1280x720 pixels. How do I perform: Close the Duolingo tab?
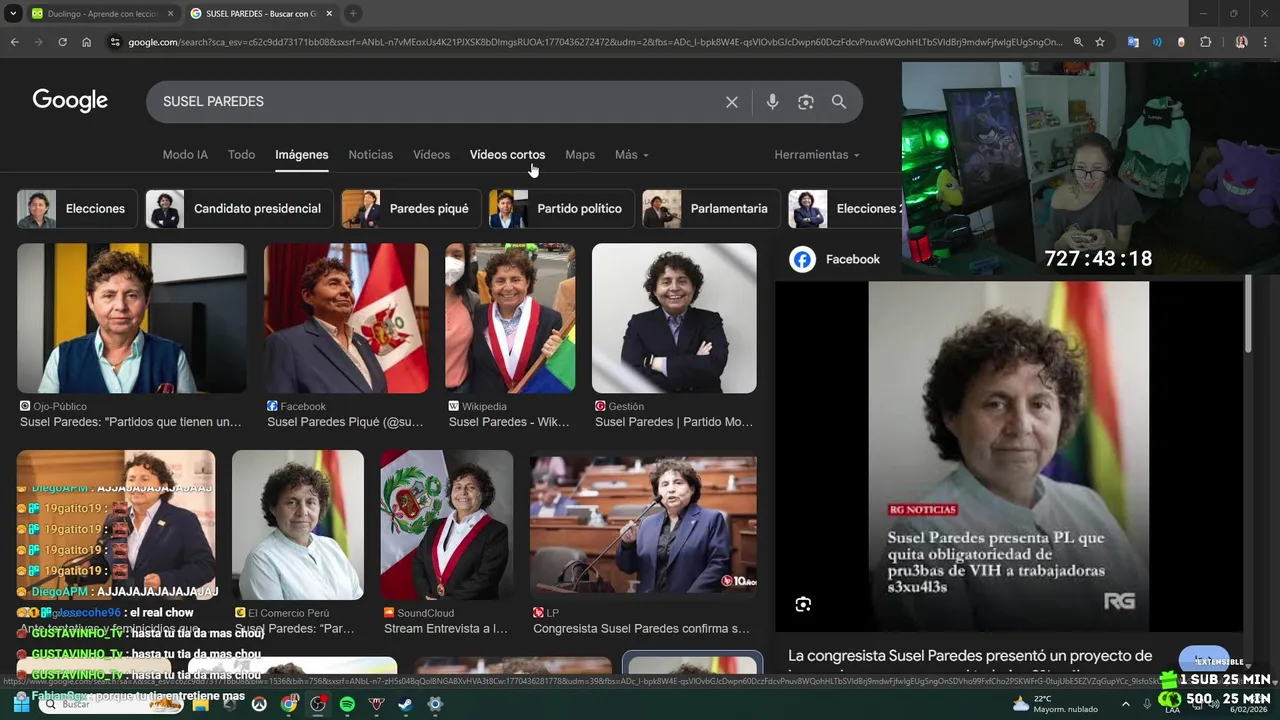click(x=171, y=13)
